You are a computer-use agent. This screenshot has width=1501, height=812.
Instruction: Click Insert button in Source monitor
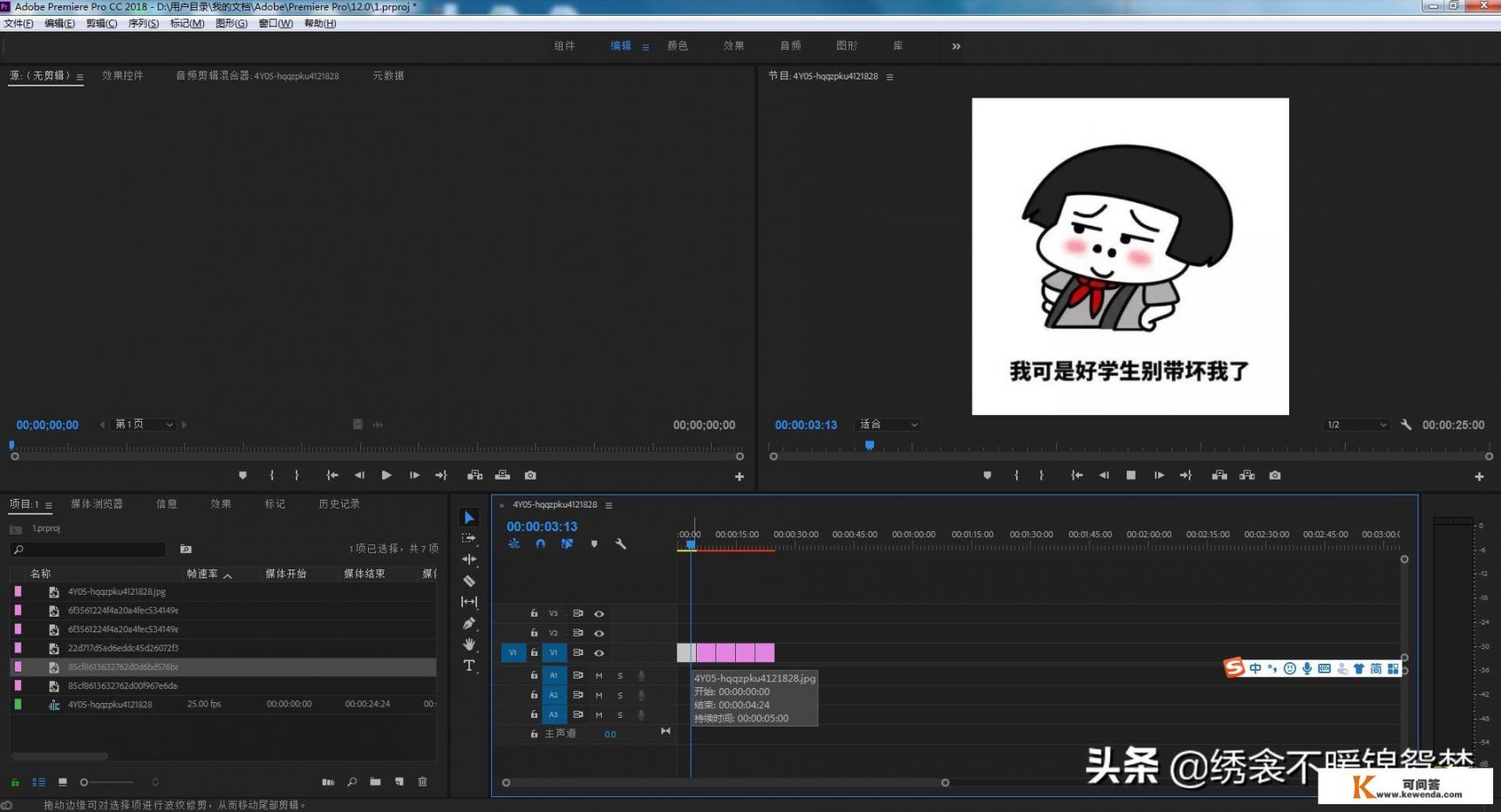pyautogui.click(x=474, y=475)
